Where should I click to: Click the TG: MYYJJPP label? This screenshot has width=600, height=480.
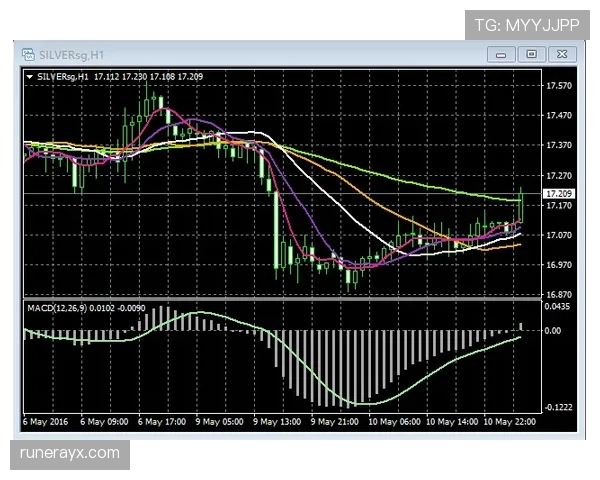click(x=529, y=21)
